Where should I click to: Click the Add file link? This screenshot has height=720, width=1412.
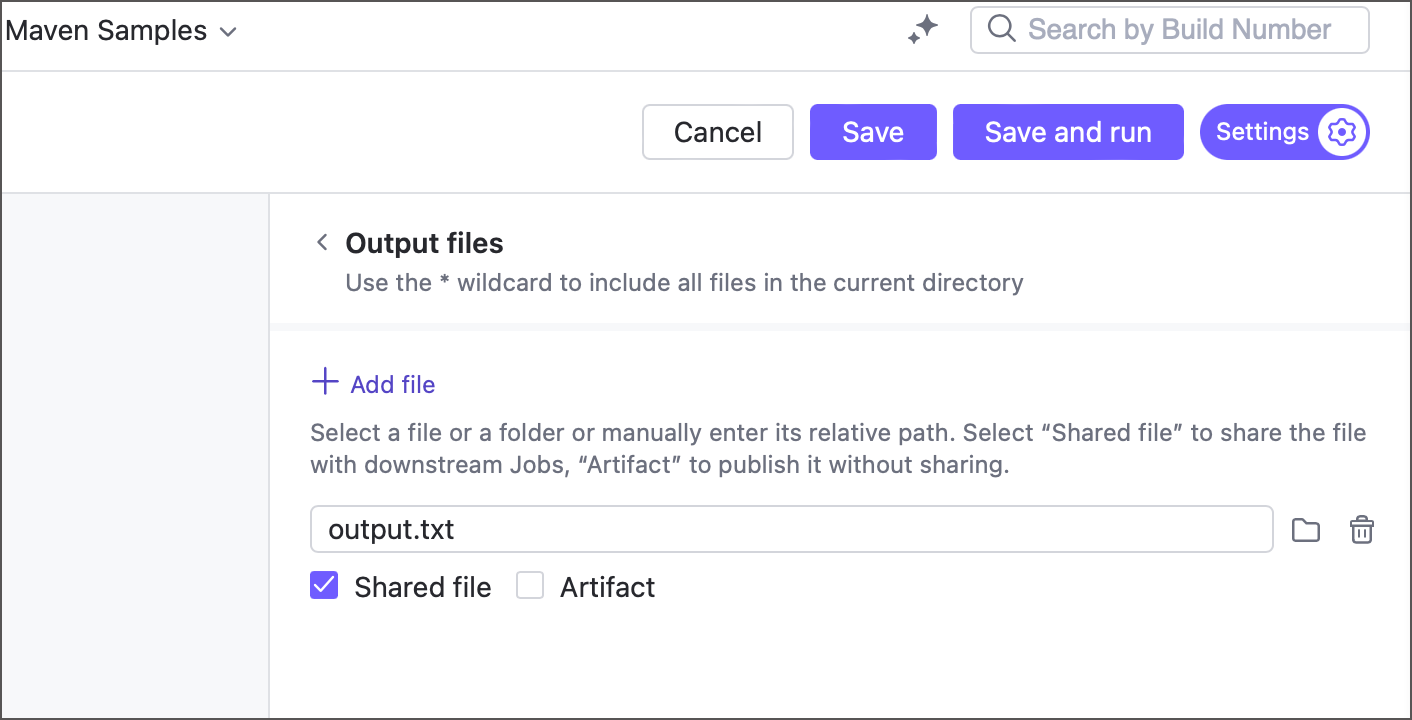[392, 384]
